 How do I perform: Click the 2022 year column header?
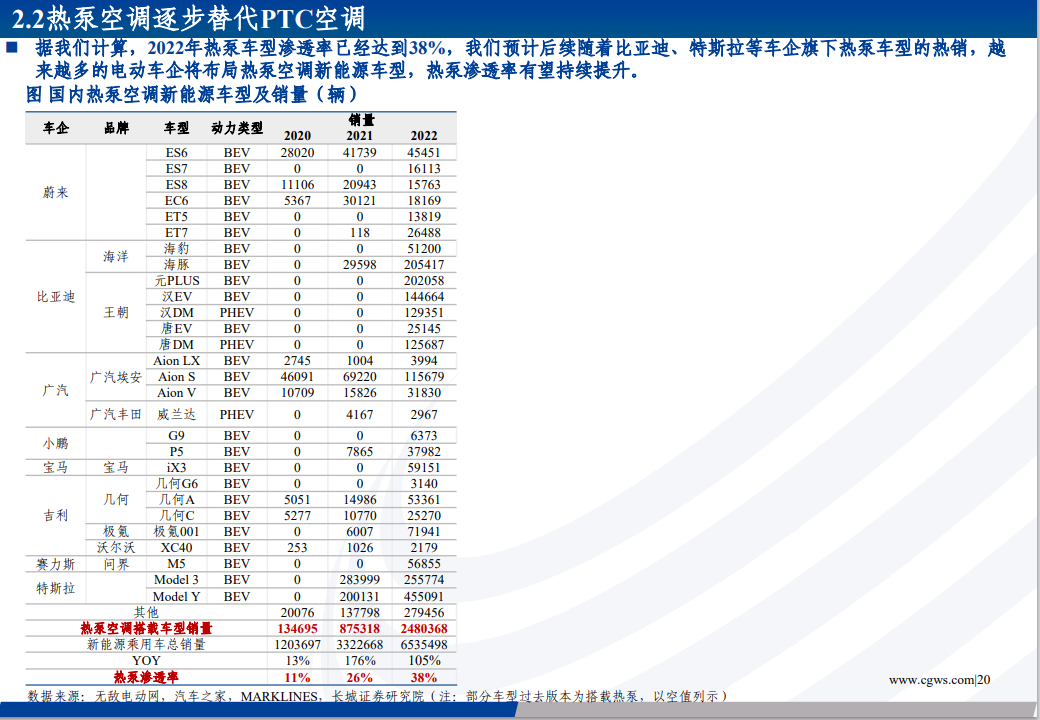[424, 136]
